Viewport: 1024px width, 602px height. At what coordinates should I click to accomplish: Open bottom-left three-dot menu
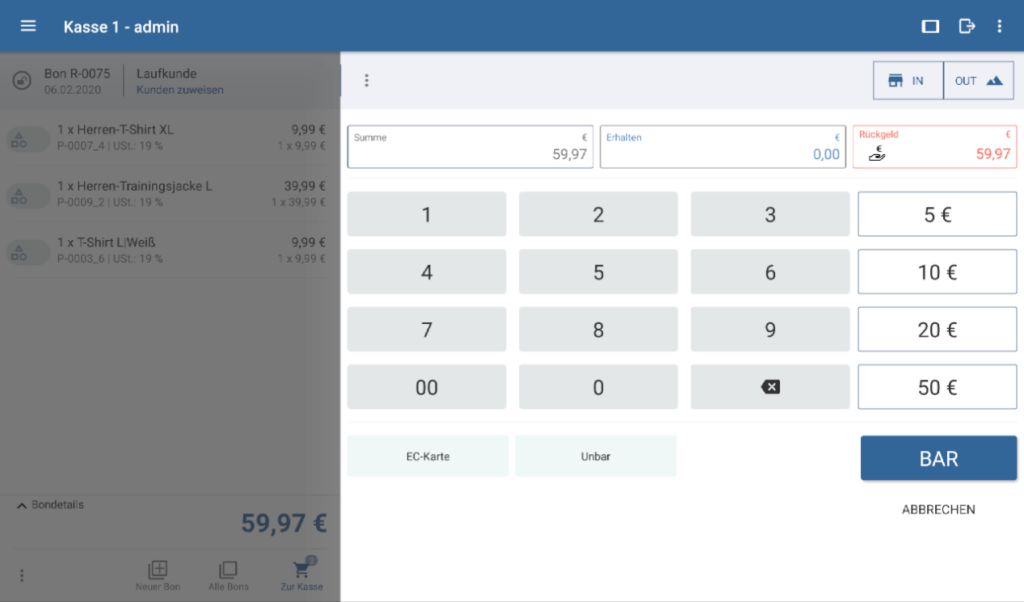(22, 575)
